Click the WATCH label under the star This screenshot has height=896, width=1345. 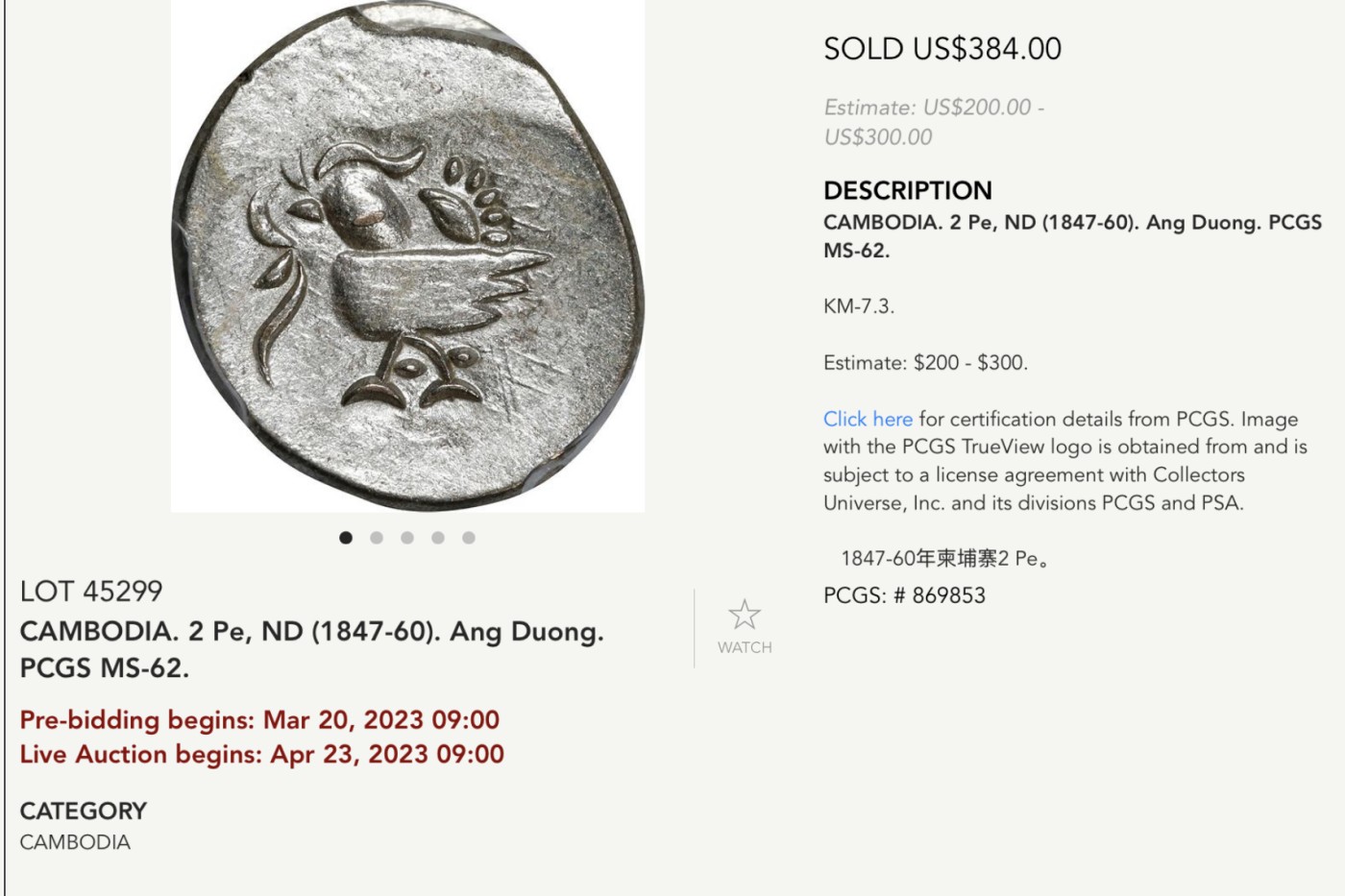745,647
